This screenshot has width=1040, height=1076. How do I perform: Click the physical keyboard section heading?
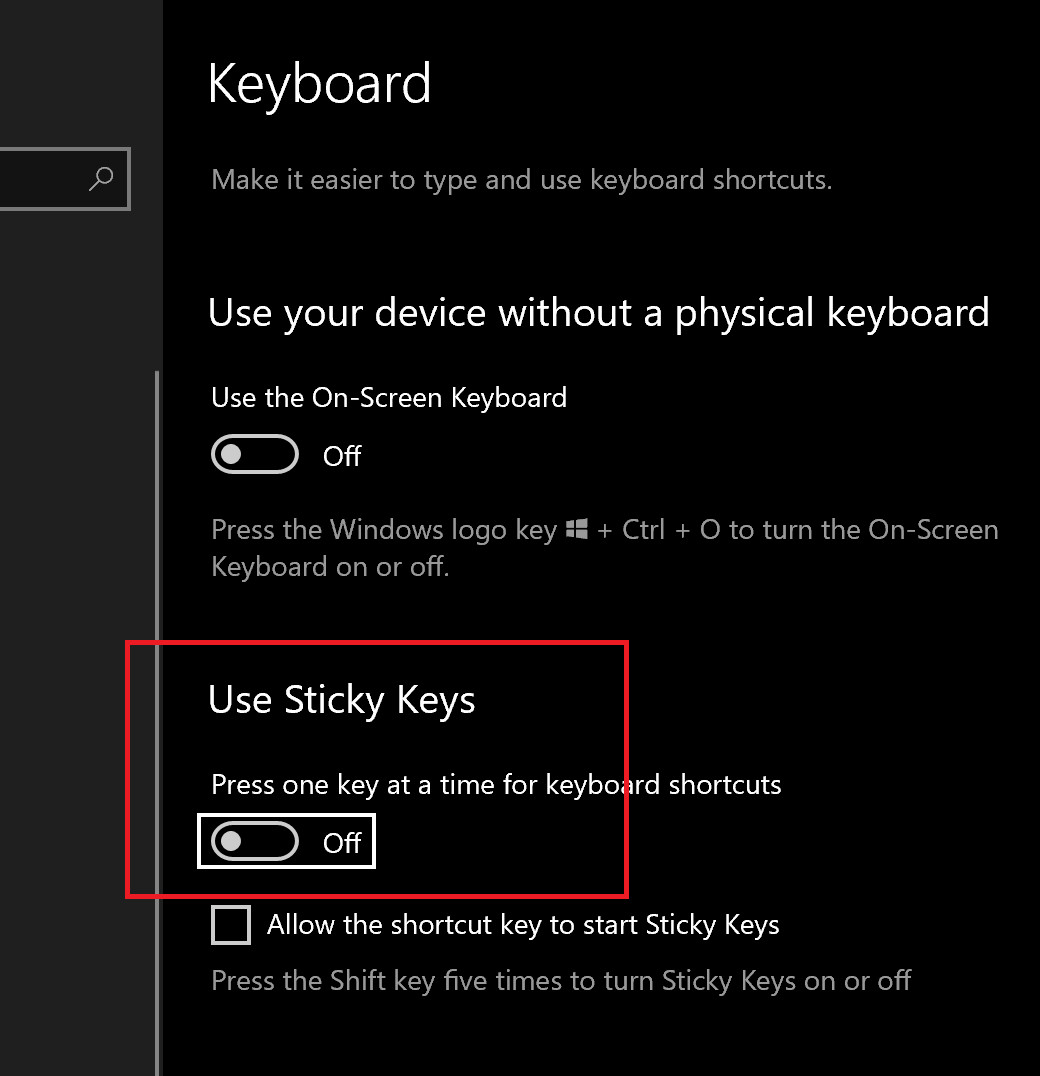click(599, 314)
